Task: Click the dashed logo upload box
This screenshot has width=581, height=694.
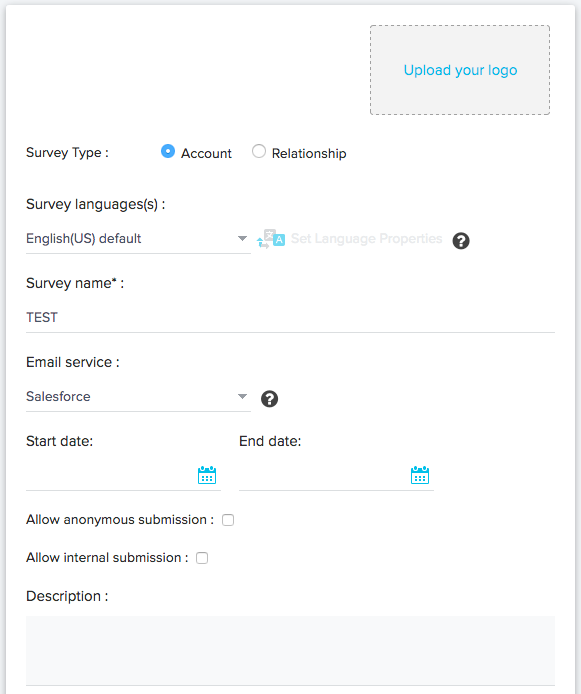Action: (460, 70)
